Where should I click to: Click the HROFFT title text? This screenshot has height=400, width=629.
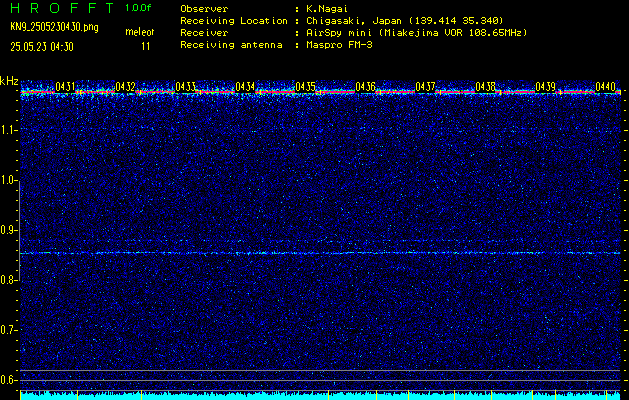pos(62,8)
